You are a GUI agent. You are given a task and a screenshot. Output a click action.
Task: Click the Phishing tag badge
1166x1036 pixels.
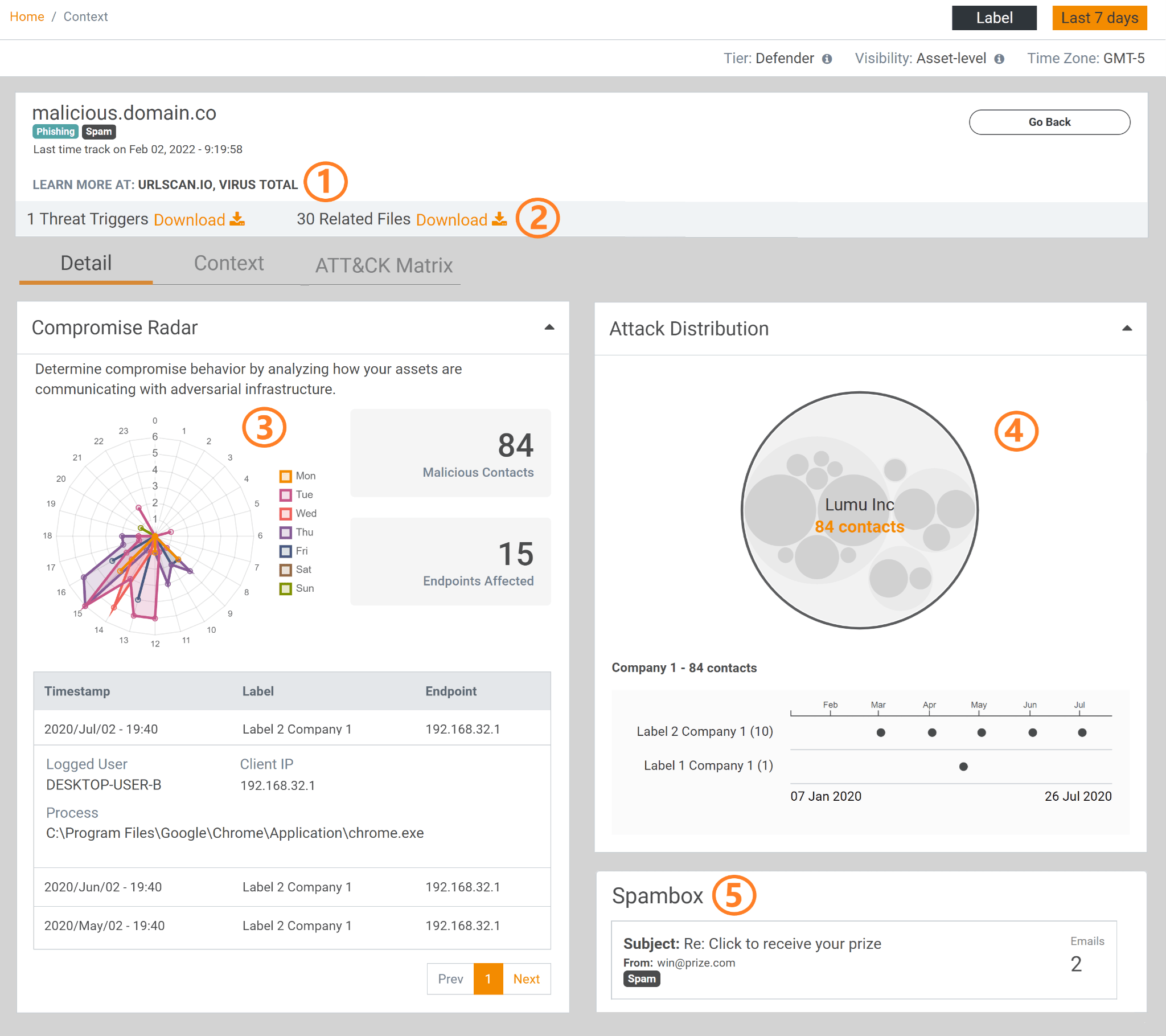pyautogui.click(x=55, y=132)
